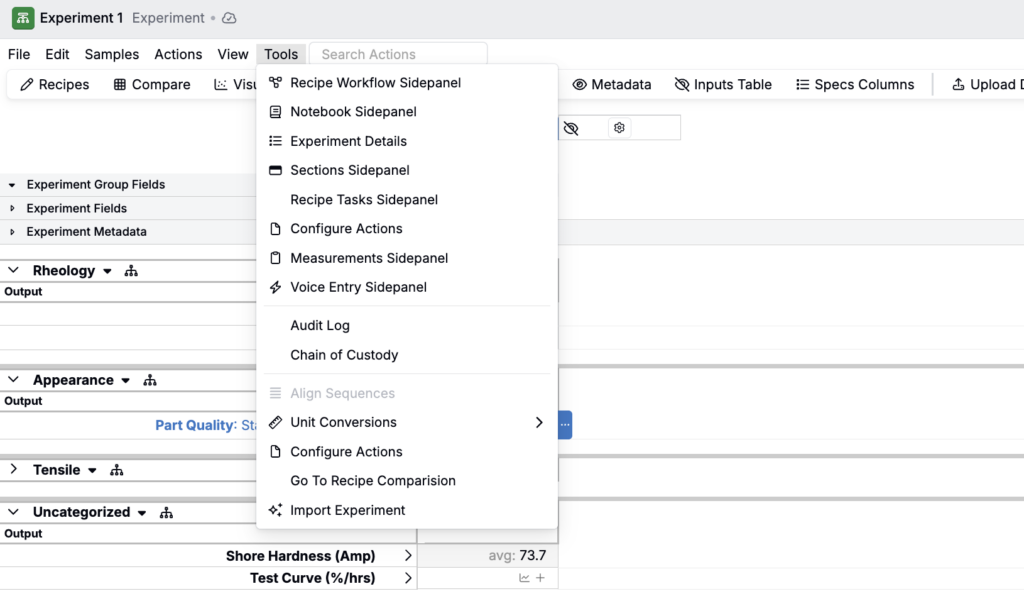Open the Compare view from the toolbar

152,85
